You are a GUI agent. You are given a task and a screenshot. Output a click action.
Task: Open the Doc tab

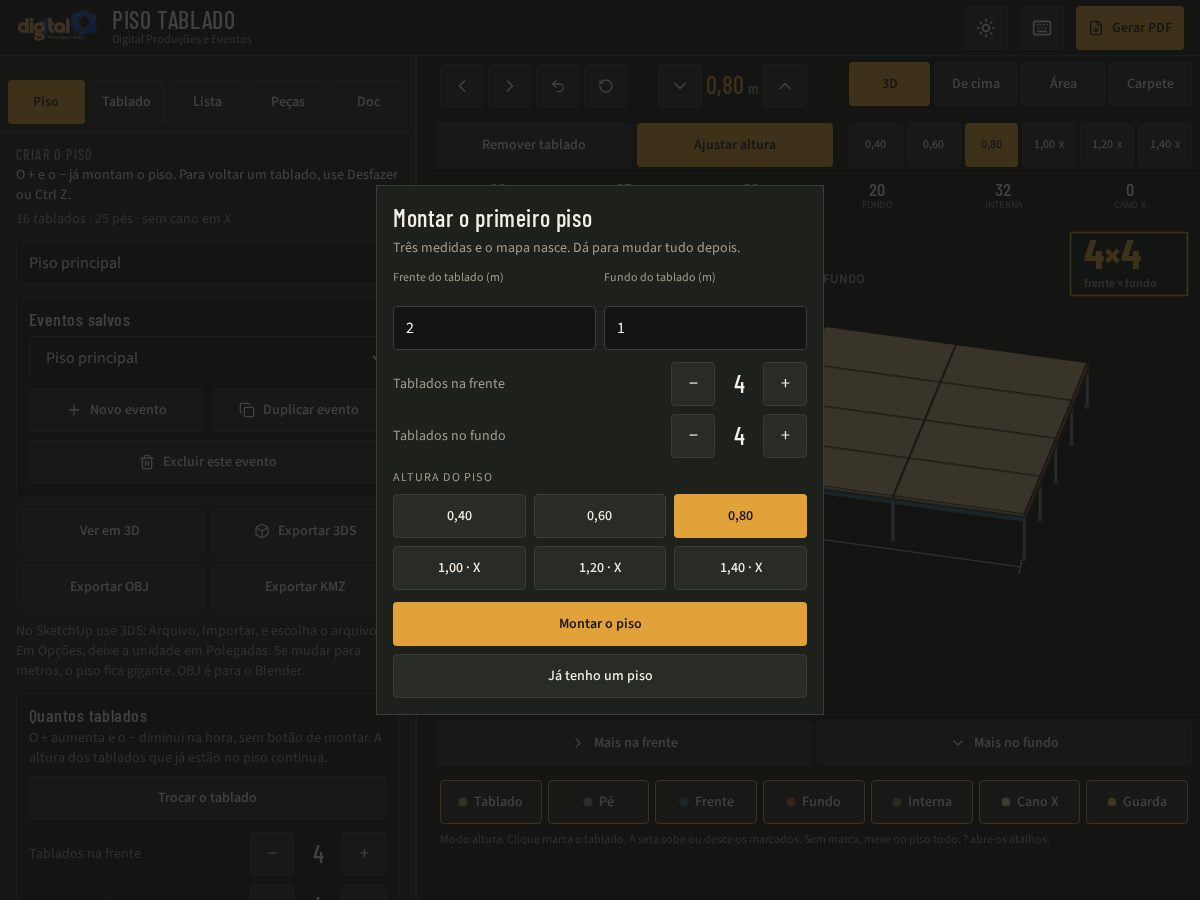point(368,102)
